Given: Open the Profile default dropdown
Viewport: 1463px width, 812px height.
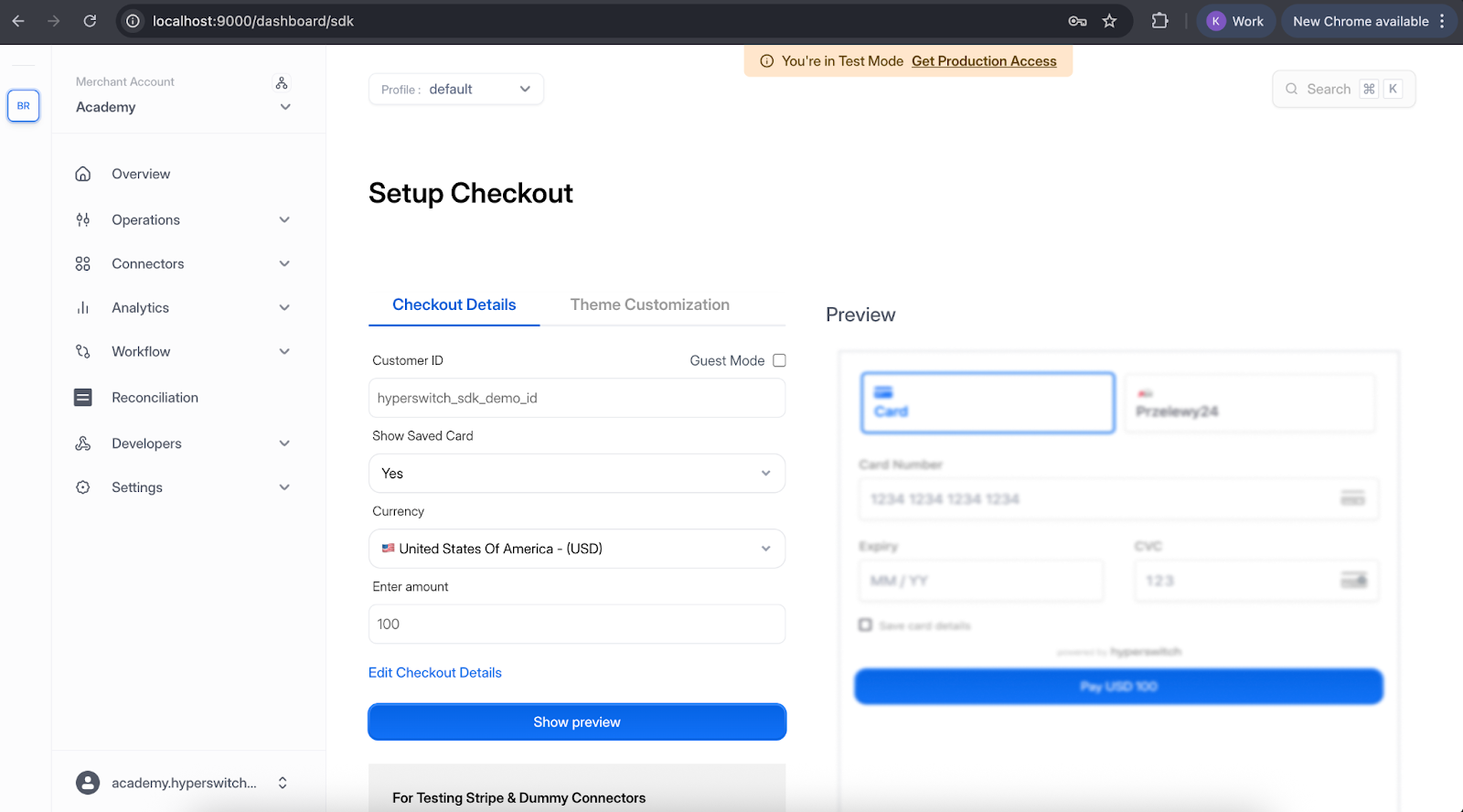Looking at the screenshot, I should (x=456, y=90).
